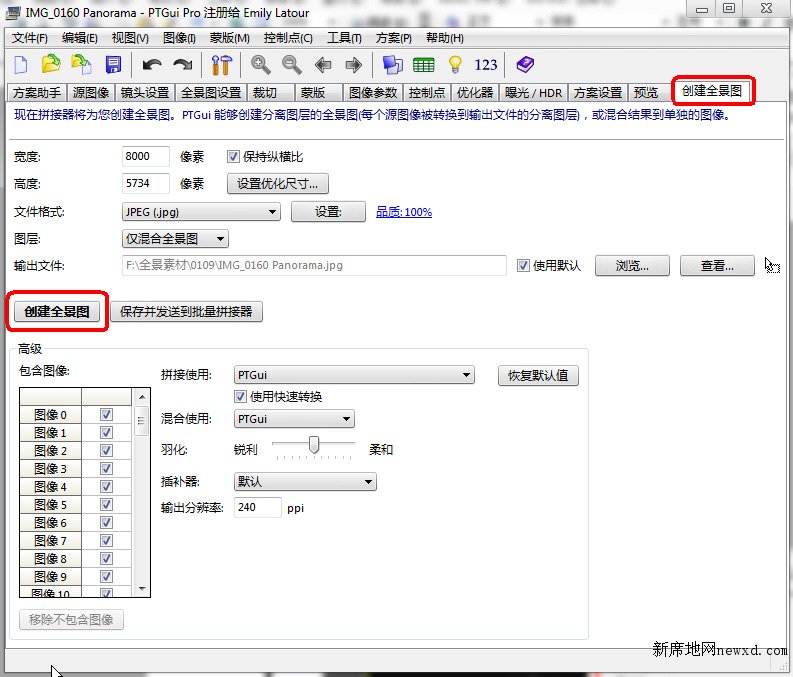Click the new project icon

[20, 65]
